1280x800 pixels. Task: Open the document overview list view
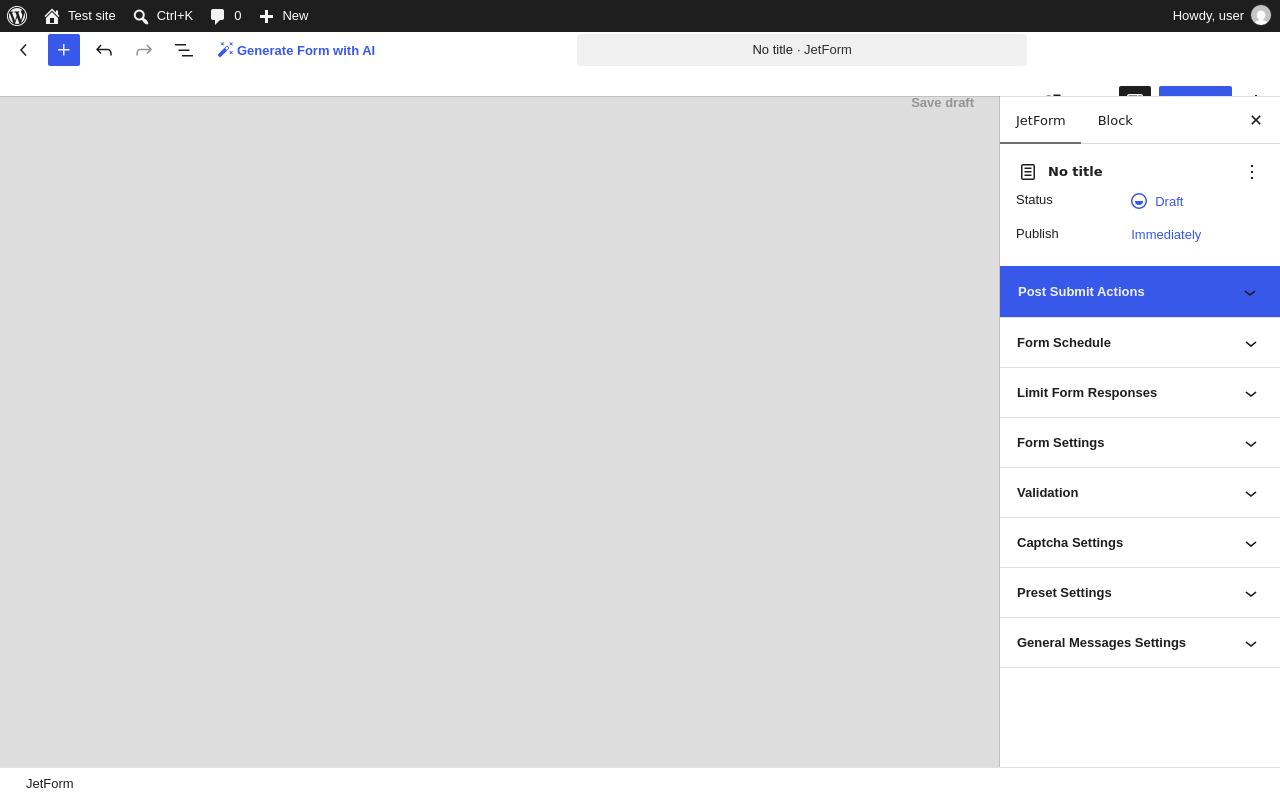[184, 50]
